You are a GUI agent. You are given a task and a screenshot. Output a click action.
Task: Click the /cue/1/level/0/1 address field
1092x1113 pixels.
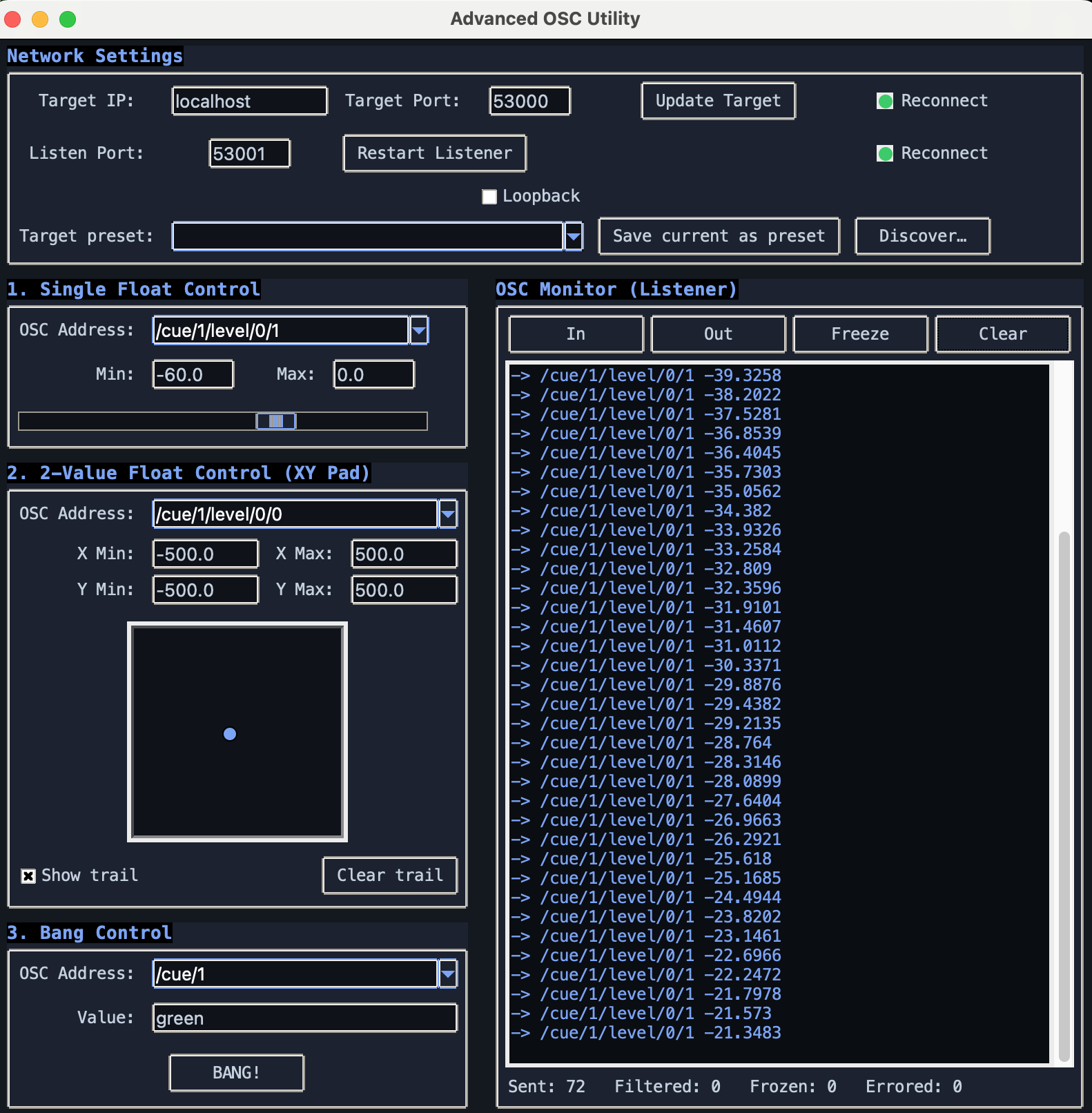(281, 331)
